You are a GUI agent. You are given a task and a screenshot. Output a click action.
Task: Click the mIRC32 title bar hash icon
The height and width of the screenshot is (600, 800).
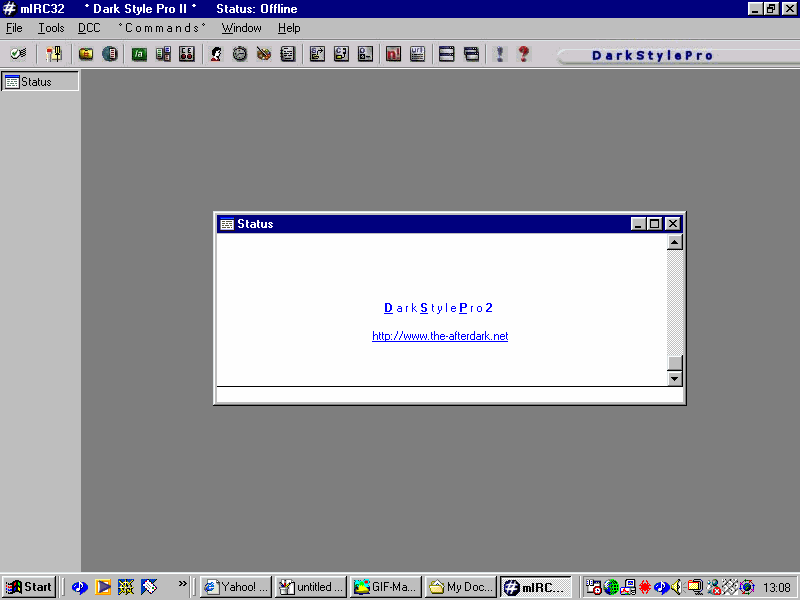pos(9,9)
